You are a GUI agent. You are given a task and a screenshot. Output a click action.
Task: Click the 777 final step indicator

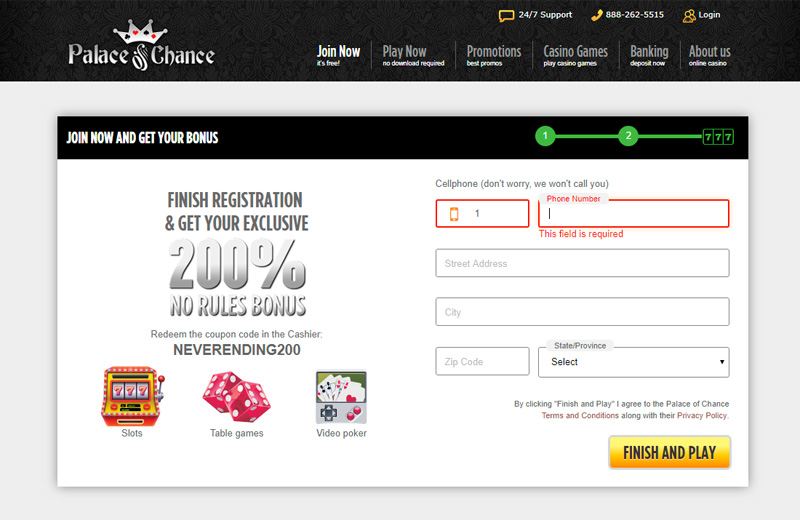click(x=718, y=137)
